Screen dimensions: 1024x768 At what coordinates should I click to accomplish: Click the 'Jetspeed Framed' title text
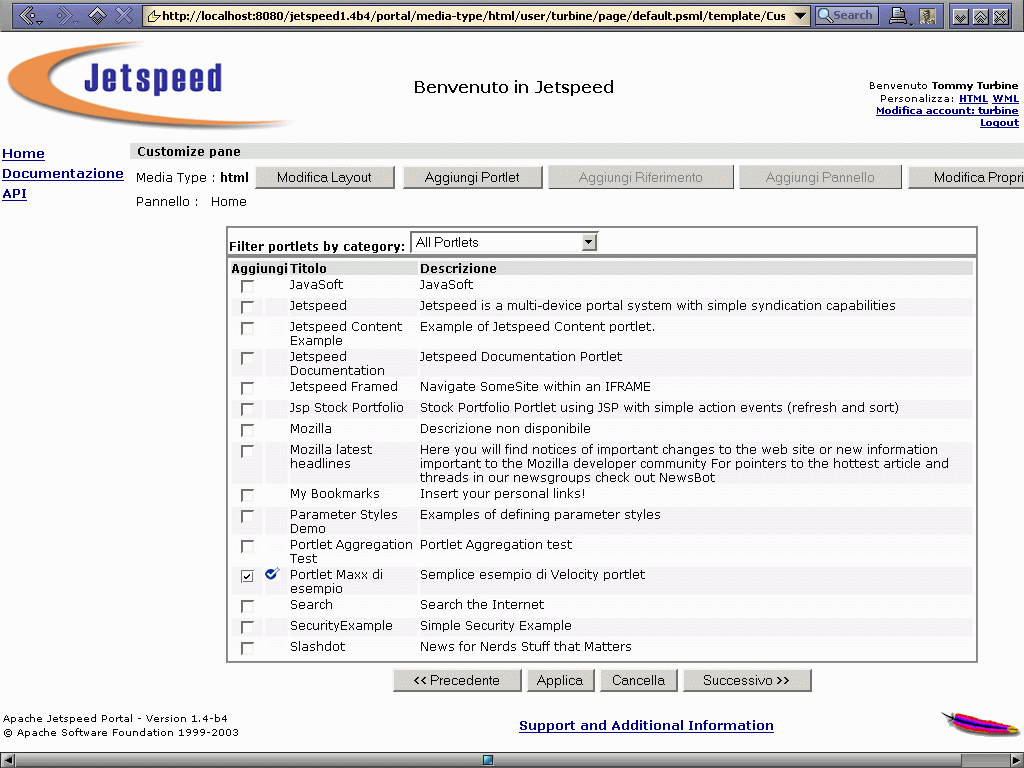tap(344, 387)
